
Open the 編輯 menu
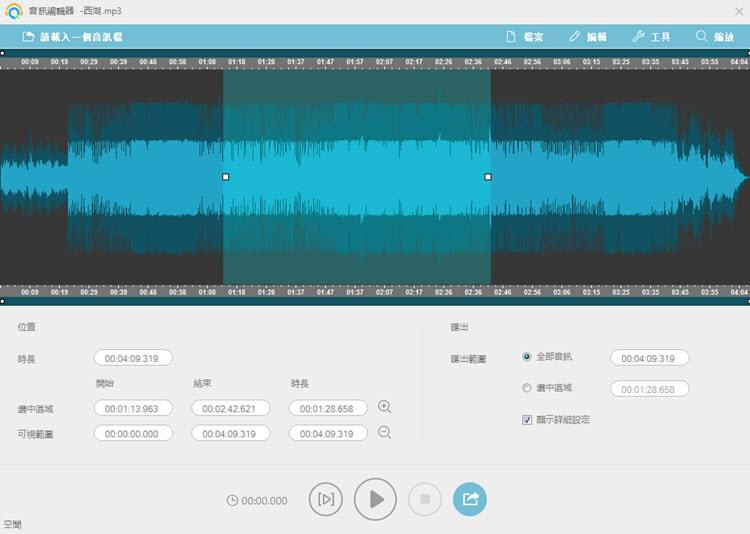pyautogui.click(x=587, y=37)
